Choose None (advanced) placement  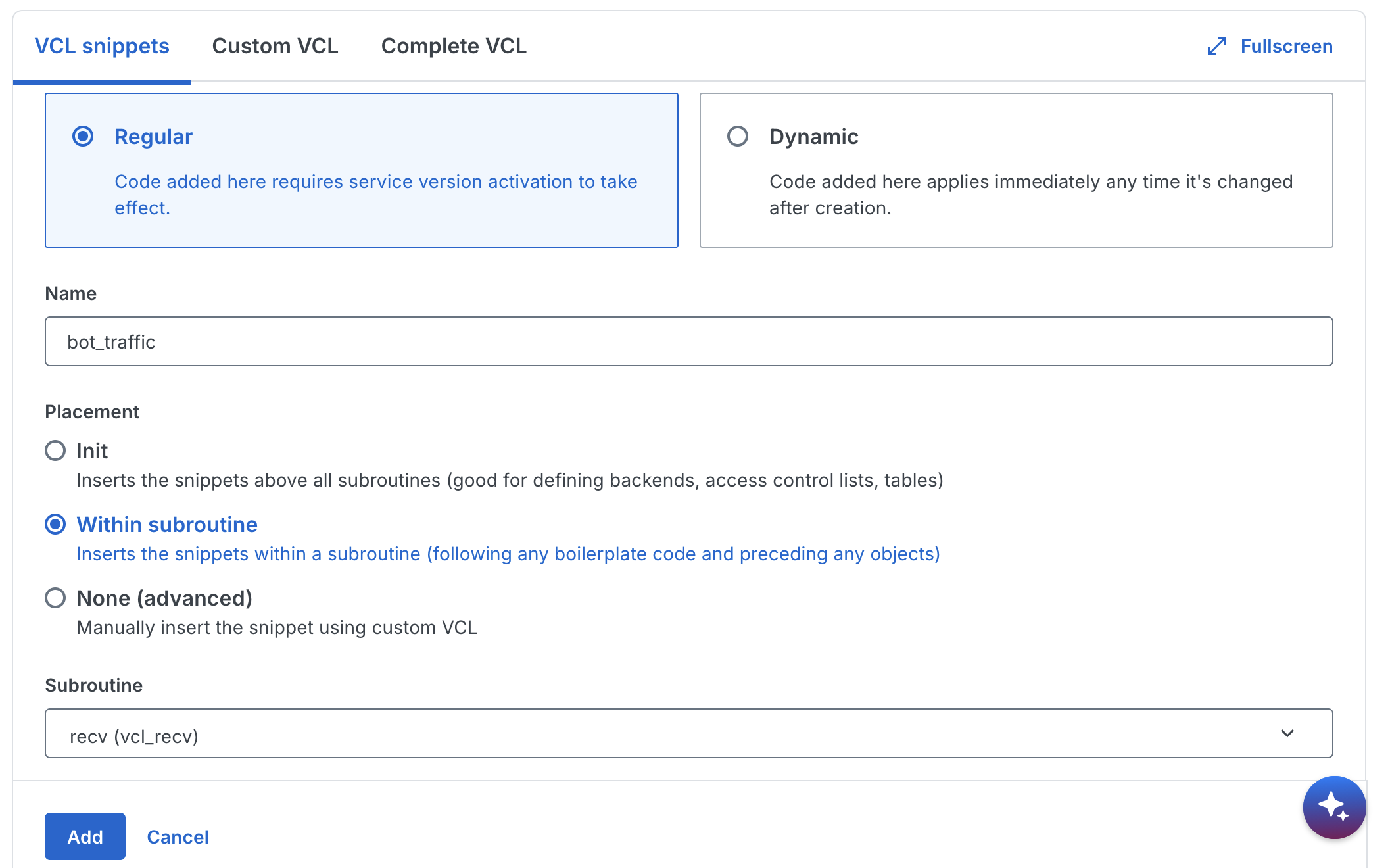pos(56,598)
